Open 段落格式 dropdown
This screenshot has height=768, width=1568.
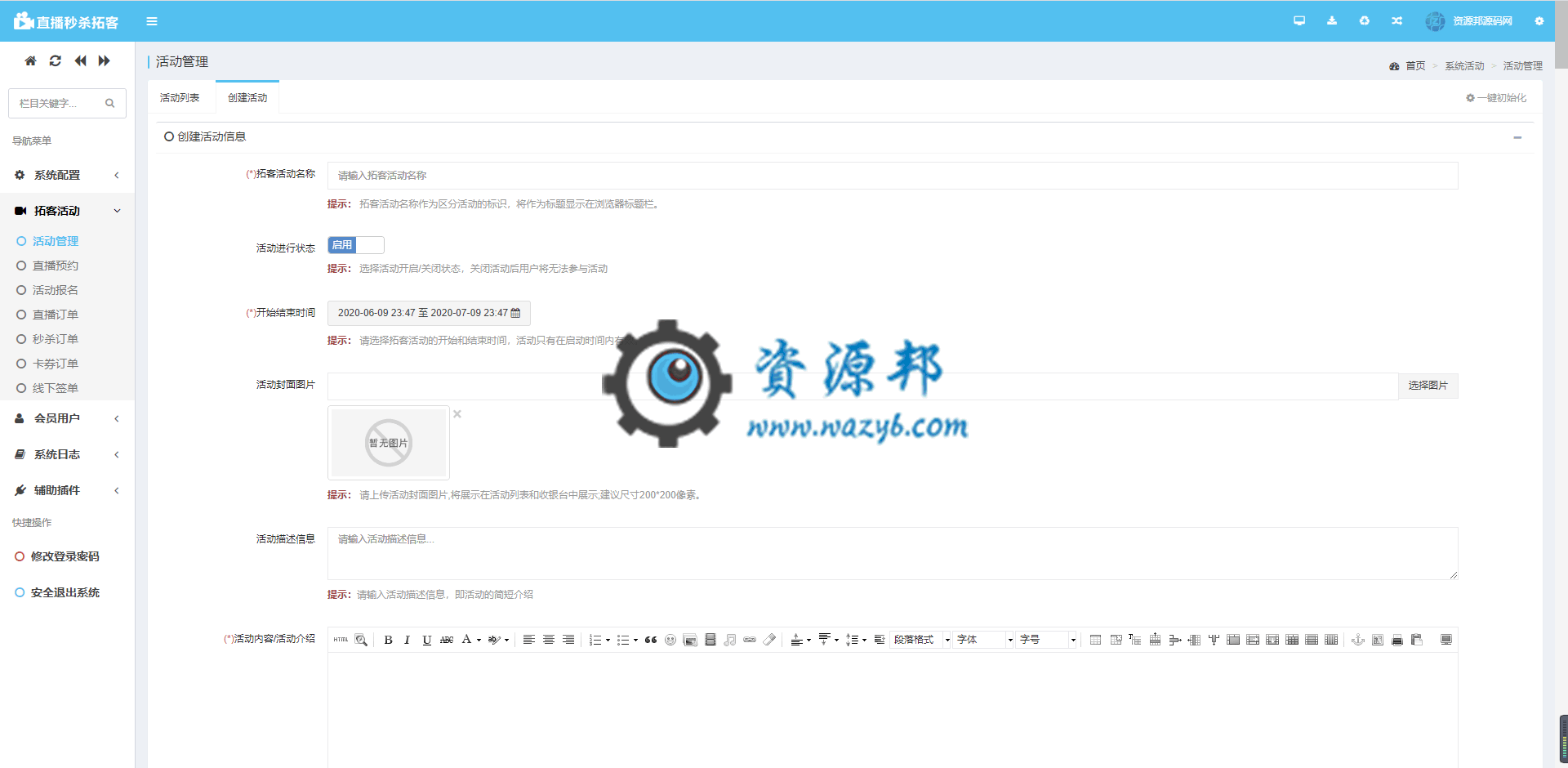click(921, 640)
